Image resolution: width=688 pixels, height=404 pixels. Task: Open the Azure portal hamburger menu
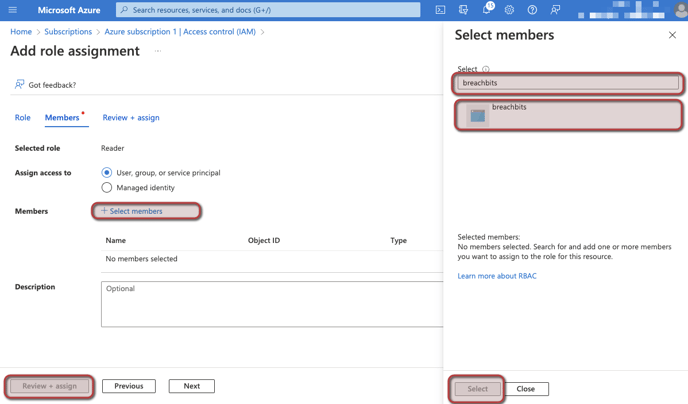click(13, 10)
